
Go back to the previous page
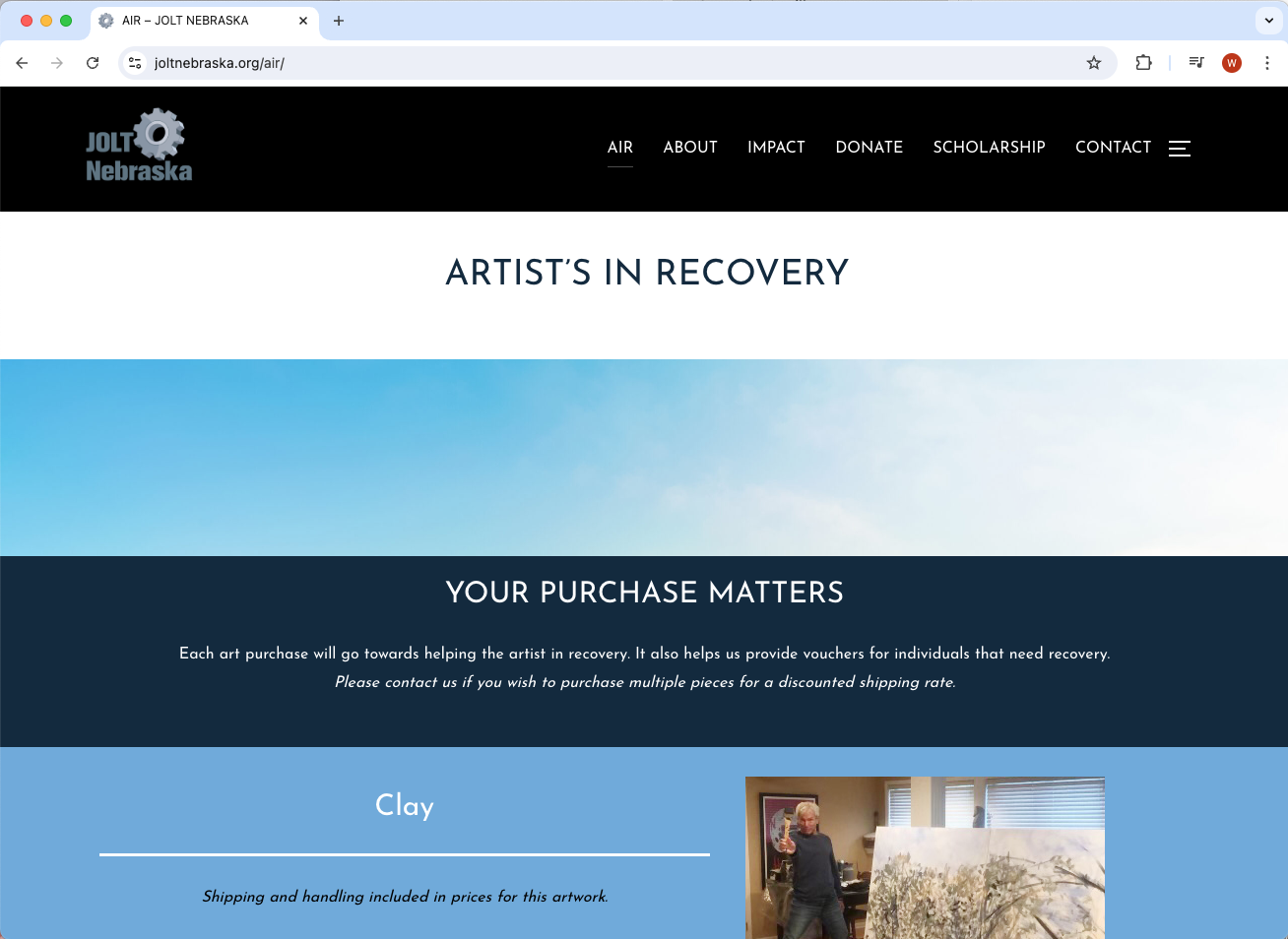click(x=22, y=63)
